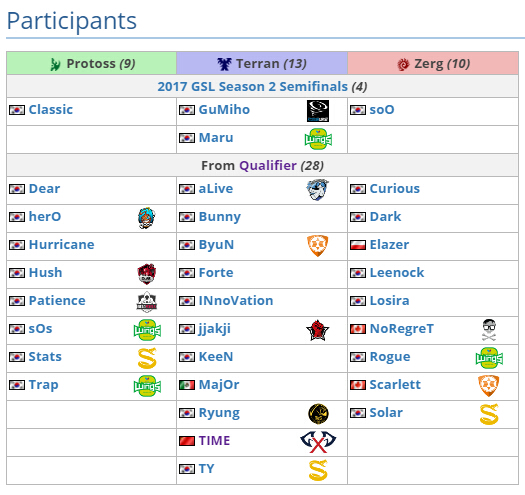
Task: Click the team logo next to aLive
Action: point(317,190)
